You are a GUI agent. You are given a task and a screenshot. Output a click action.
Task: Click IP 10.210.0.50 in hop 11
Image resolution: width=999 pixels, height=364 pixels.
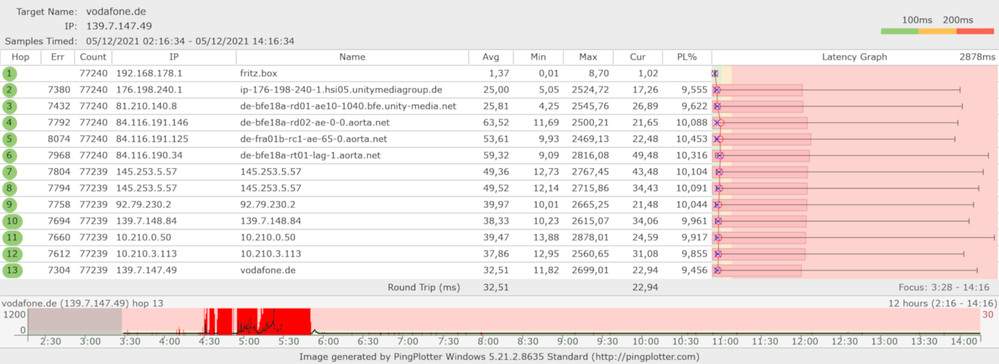point(143,238)
